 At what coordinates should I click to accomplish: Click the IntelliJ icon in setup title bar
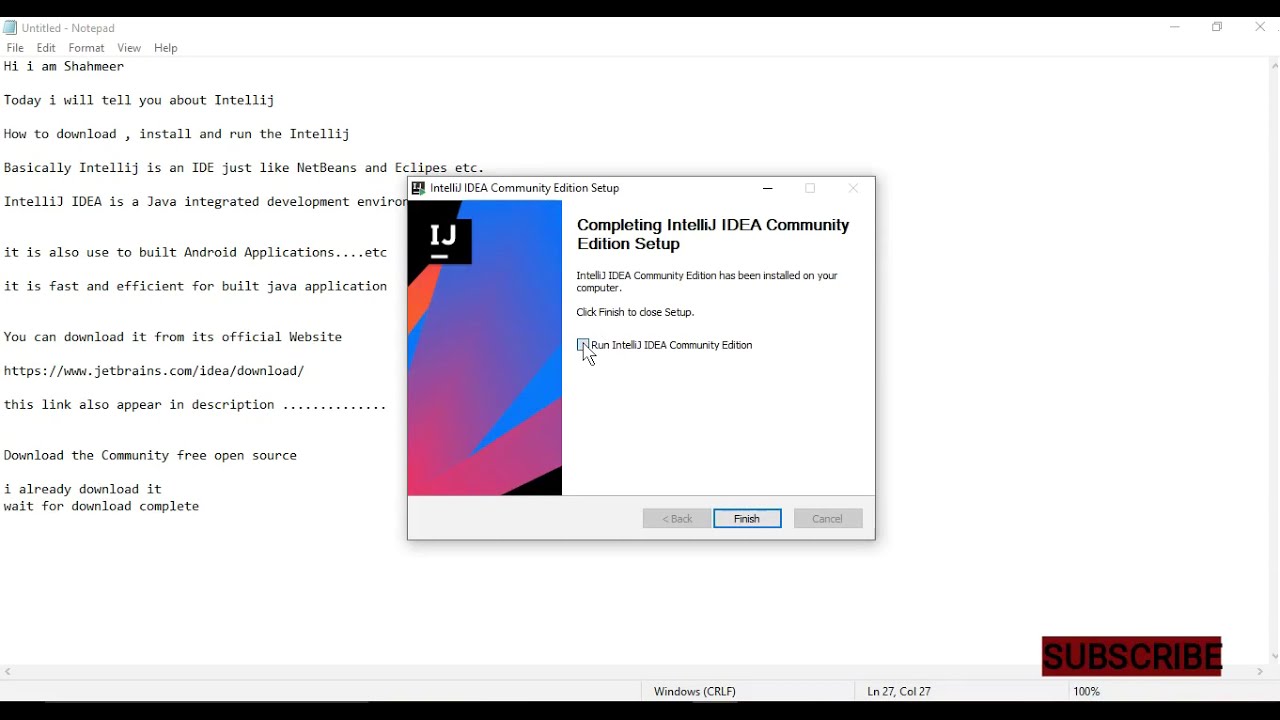pyautogui.click(x=419, y=188)
